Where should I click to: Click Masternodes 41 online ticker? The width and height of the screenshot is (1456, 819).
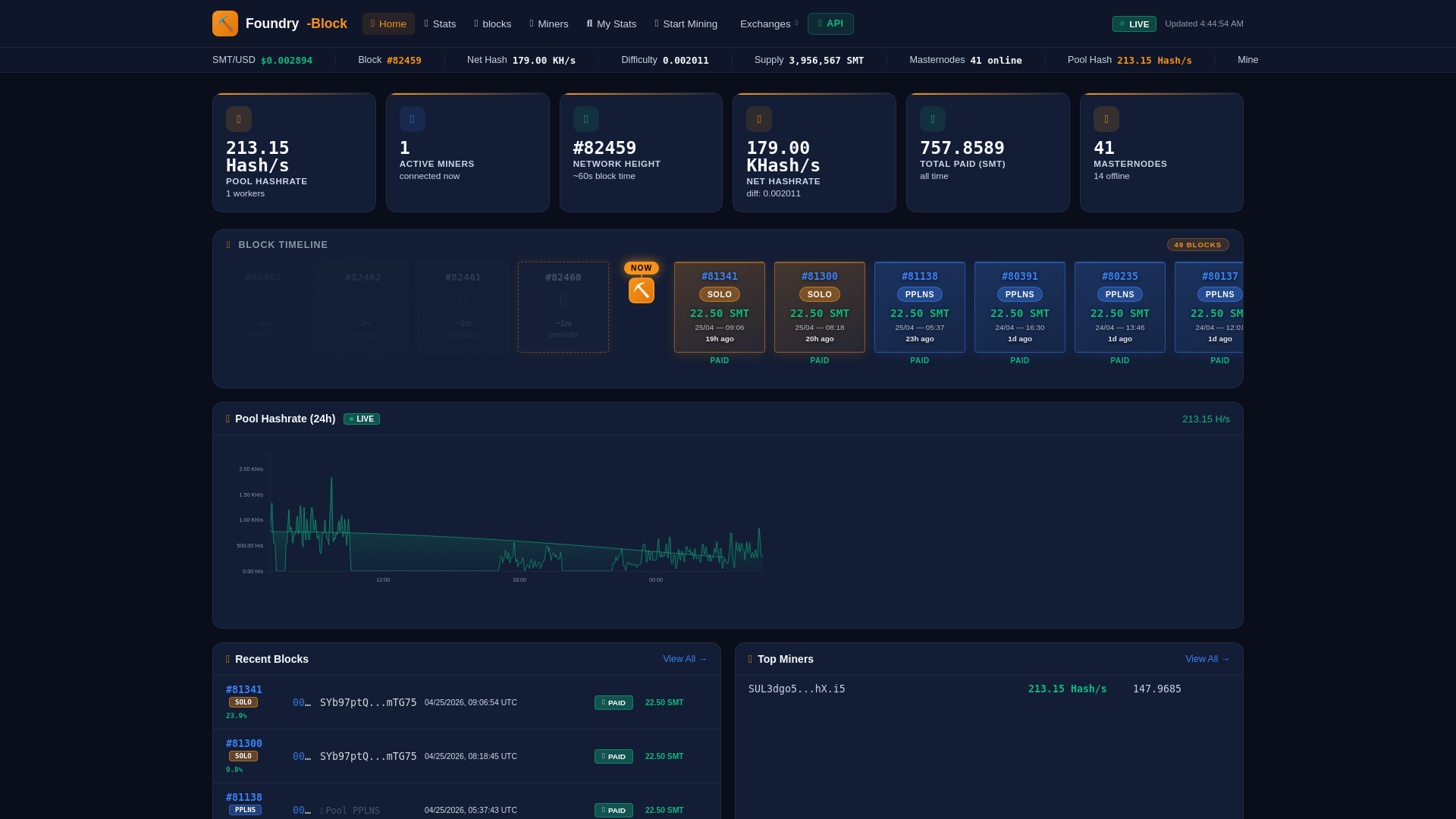click(x=965, y=60)
